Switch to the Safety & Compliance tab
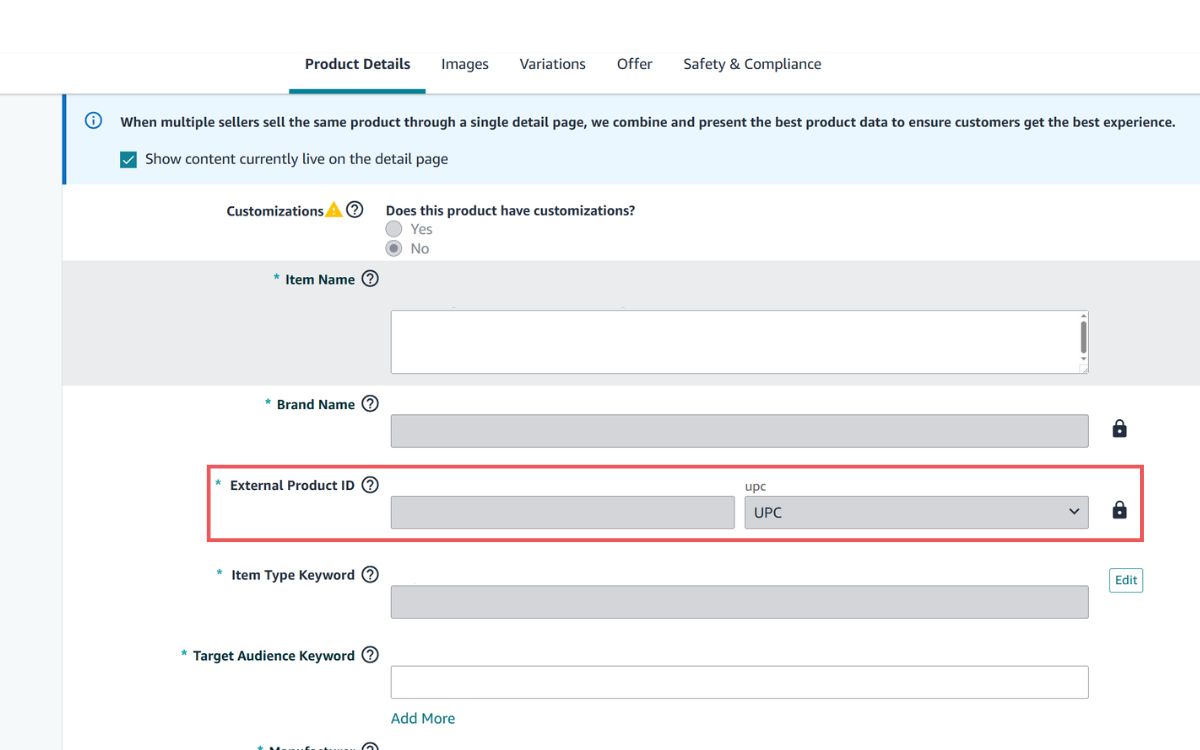The height and width of the screenshot is (750, 1200). 752,64
